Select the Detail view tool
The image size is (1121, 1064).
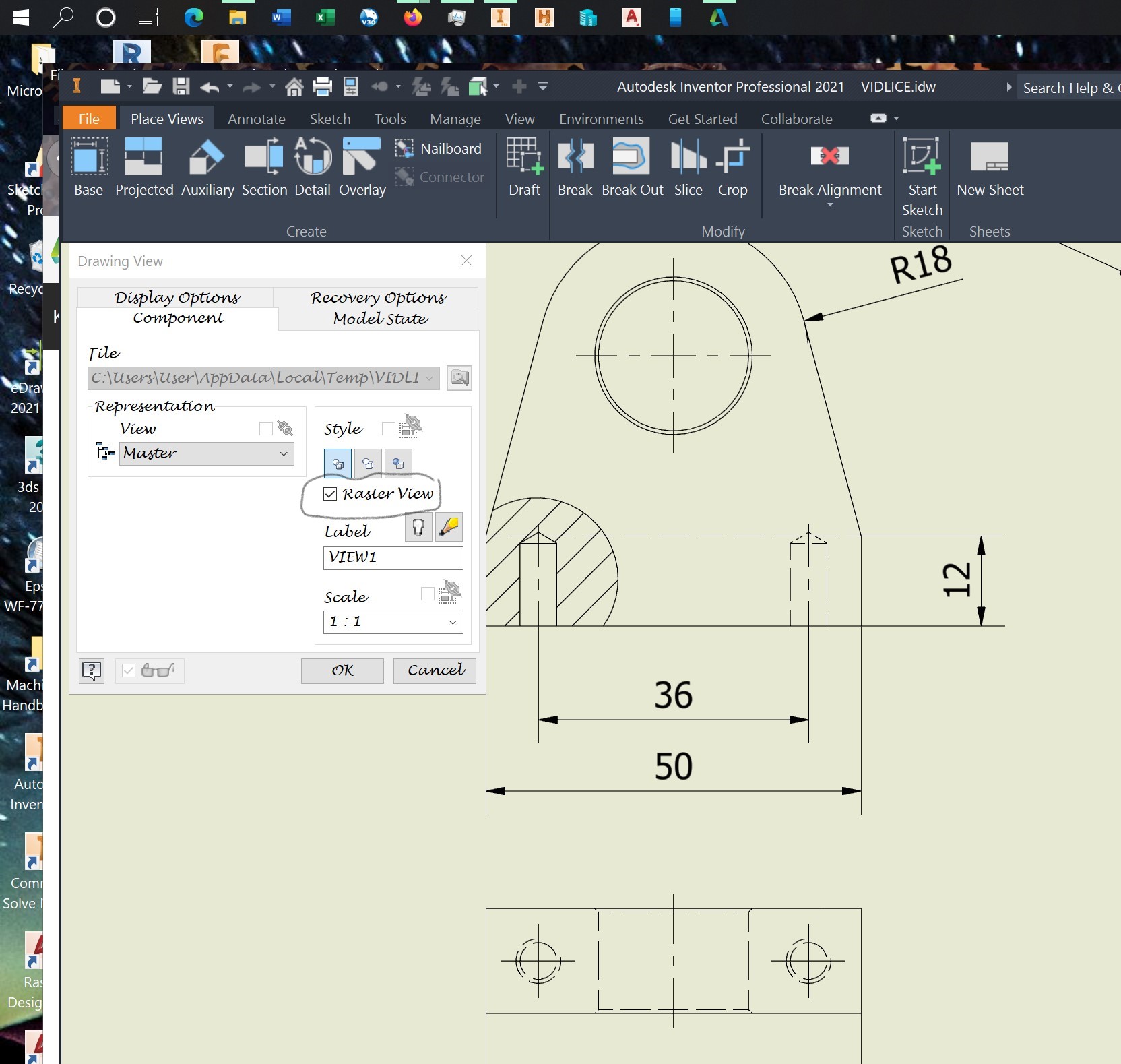point(313,167)
